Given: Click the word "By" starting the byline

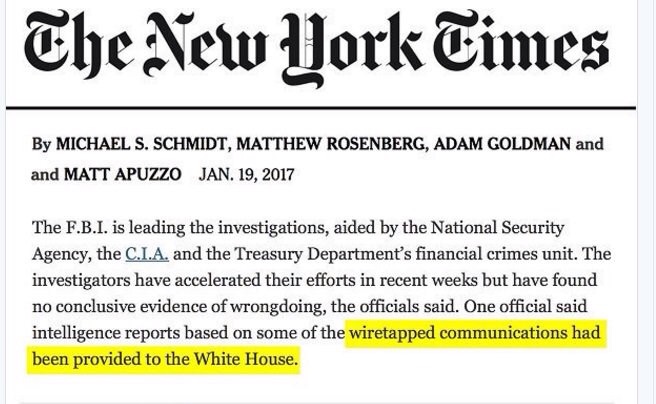Looking at the screenshot, I should click(42, 144).
